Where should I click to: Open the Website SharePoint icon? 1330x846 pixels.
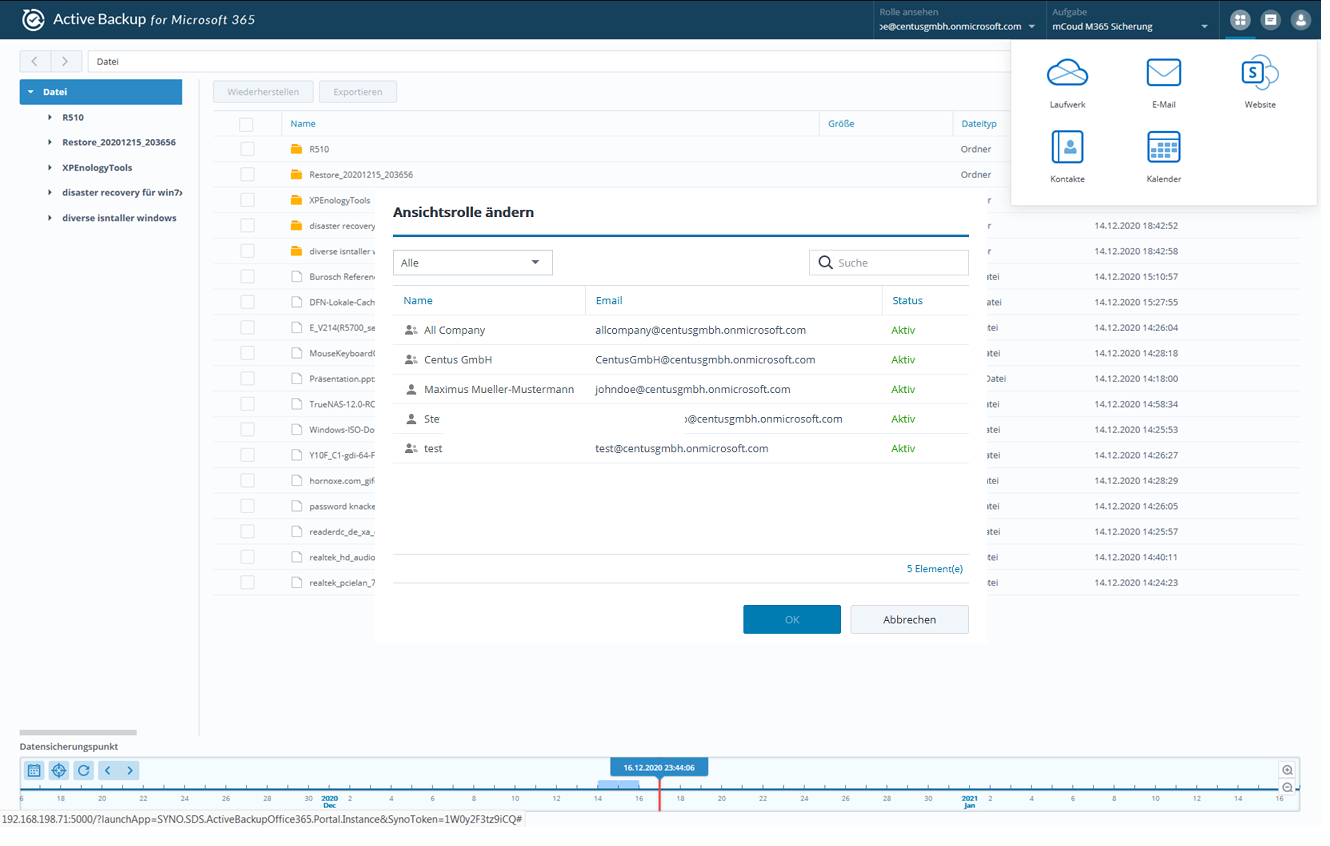pyautogui.click(x=1259, y=72)
